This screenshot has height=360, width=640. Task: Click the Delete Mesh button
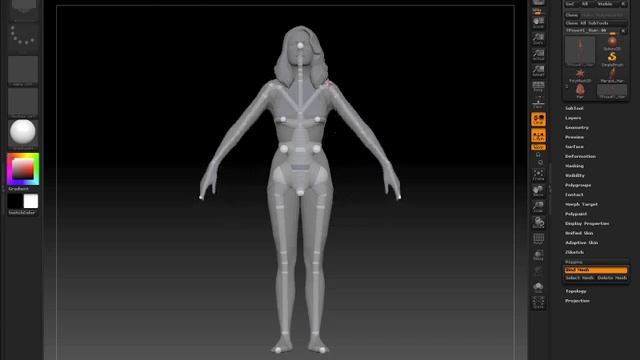click(x=612, y=278)
